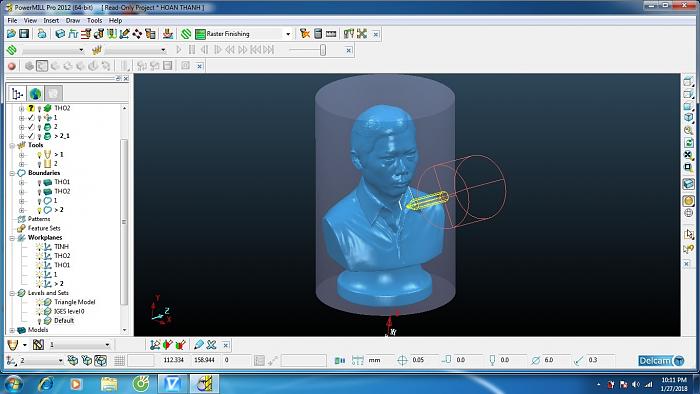700x394 pixels.
Task: Collapse the Tools tree node
Action: (x=12, y=145)
